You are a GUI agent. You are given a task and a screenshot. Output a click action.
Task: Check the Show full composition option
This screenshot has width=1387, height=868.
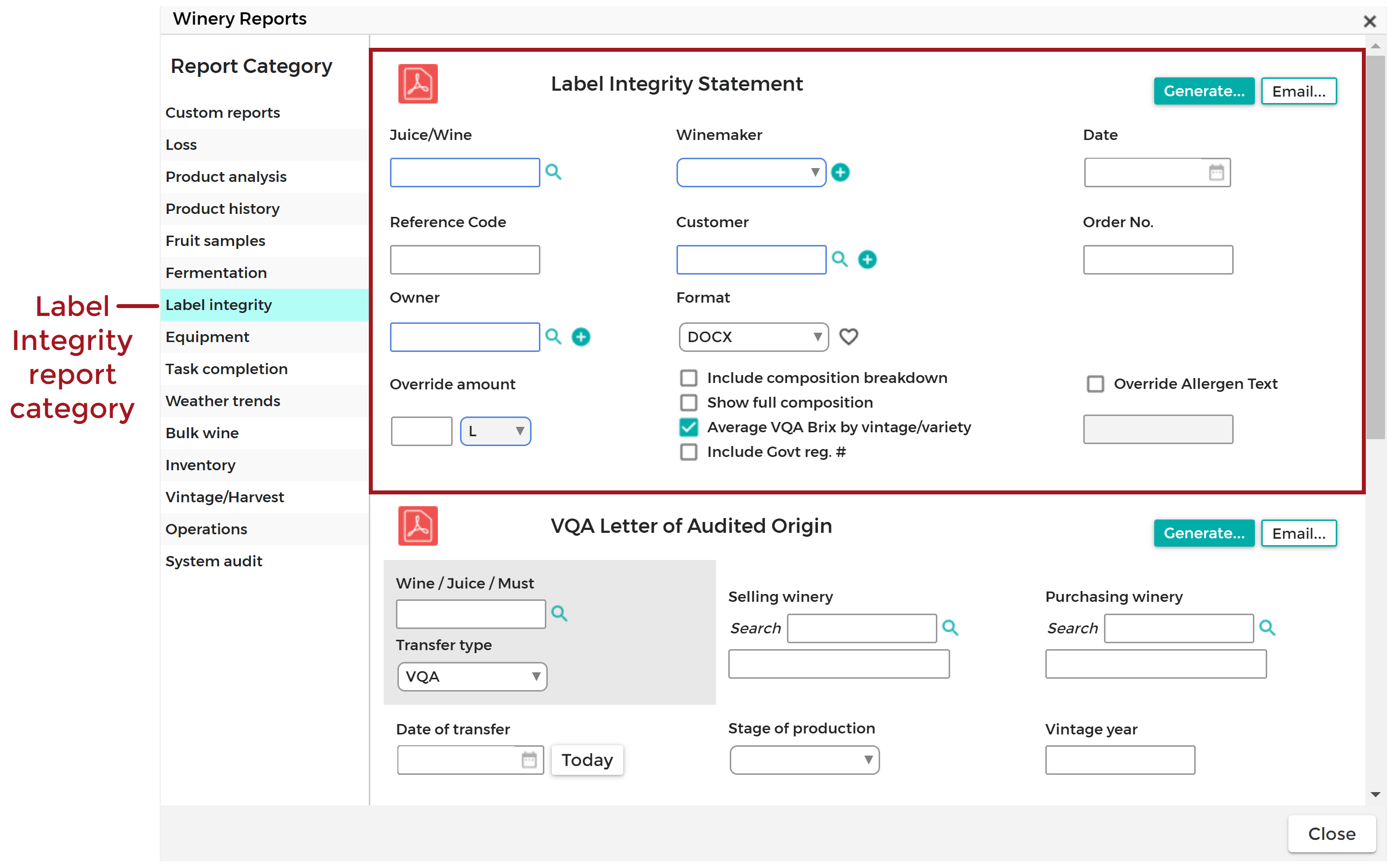(688, 402)
